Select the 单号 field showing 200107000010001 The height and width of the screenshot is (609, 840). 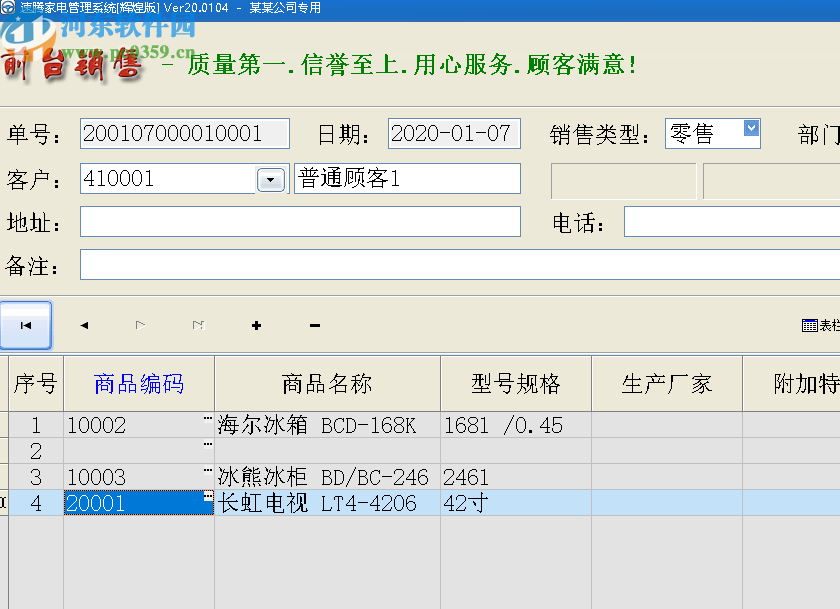pyautogui.click(x=183, y=133)
